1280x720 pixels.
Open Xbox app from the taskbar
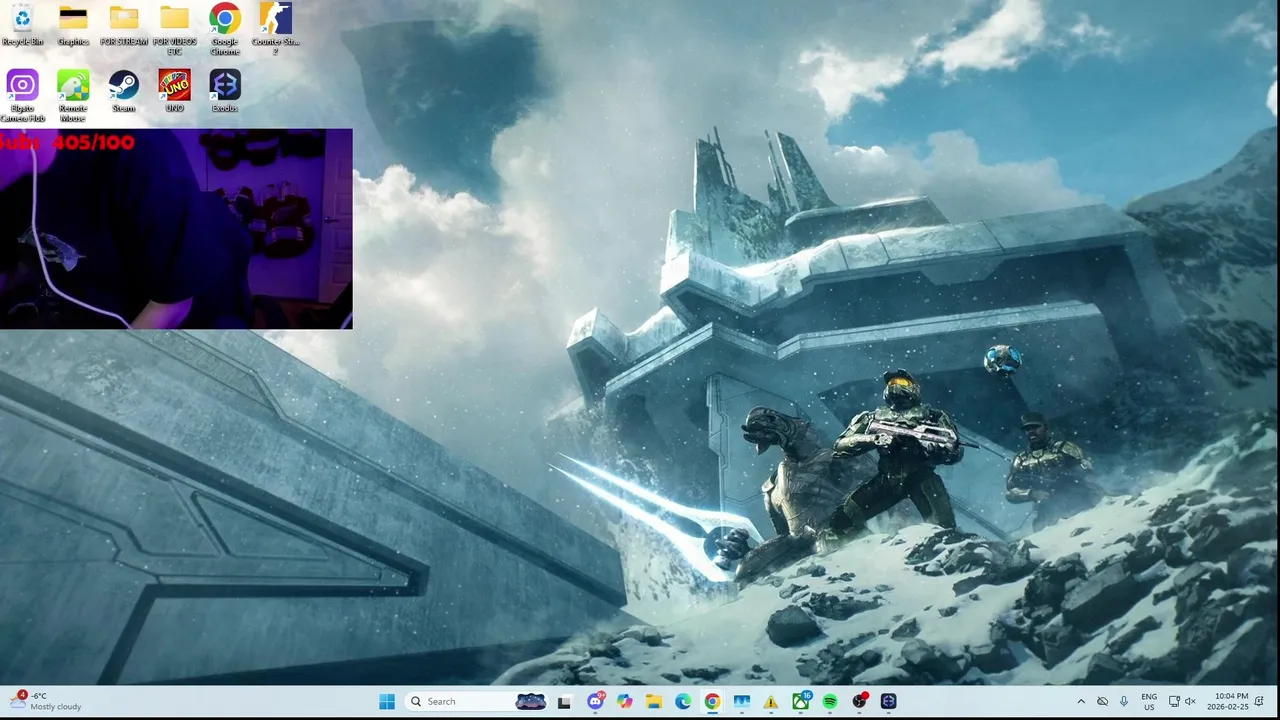[801, 701]
